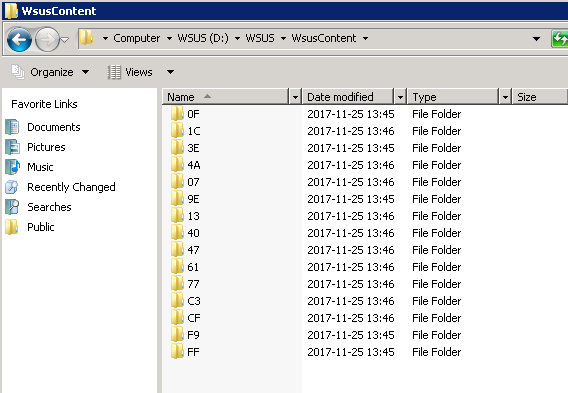Select the 0F folder icon
Viewport: 568px width, 393px height.
pos(177,114)
